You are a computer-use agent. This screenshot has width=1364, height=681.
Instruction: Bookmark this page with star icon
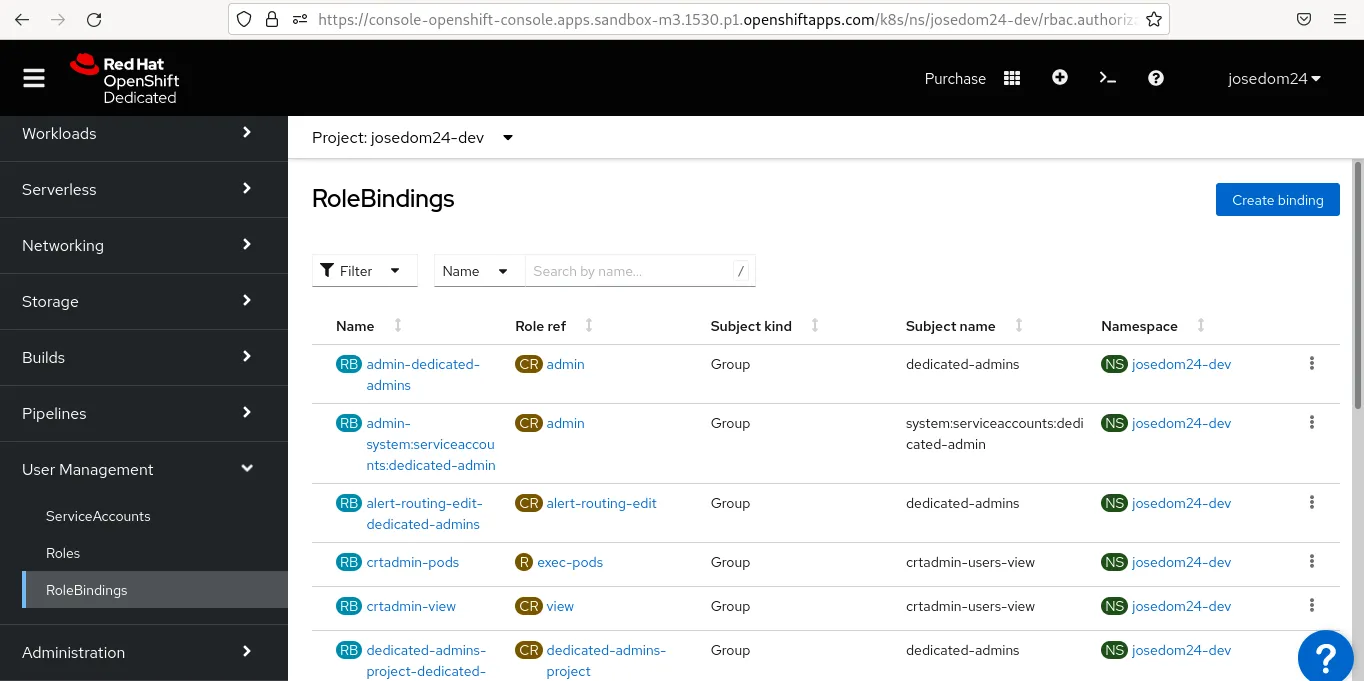pyautogui.click(x=1153, y=19)
